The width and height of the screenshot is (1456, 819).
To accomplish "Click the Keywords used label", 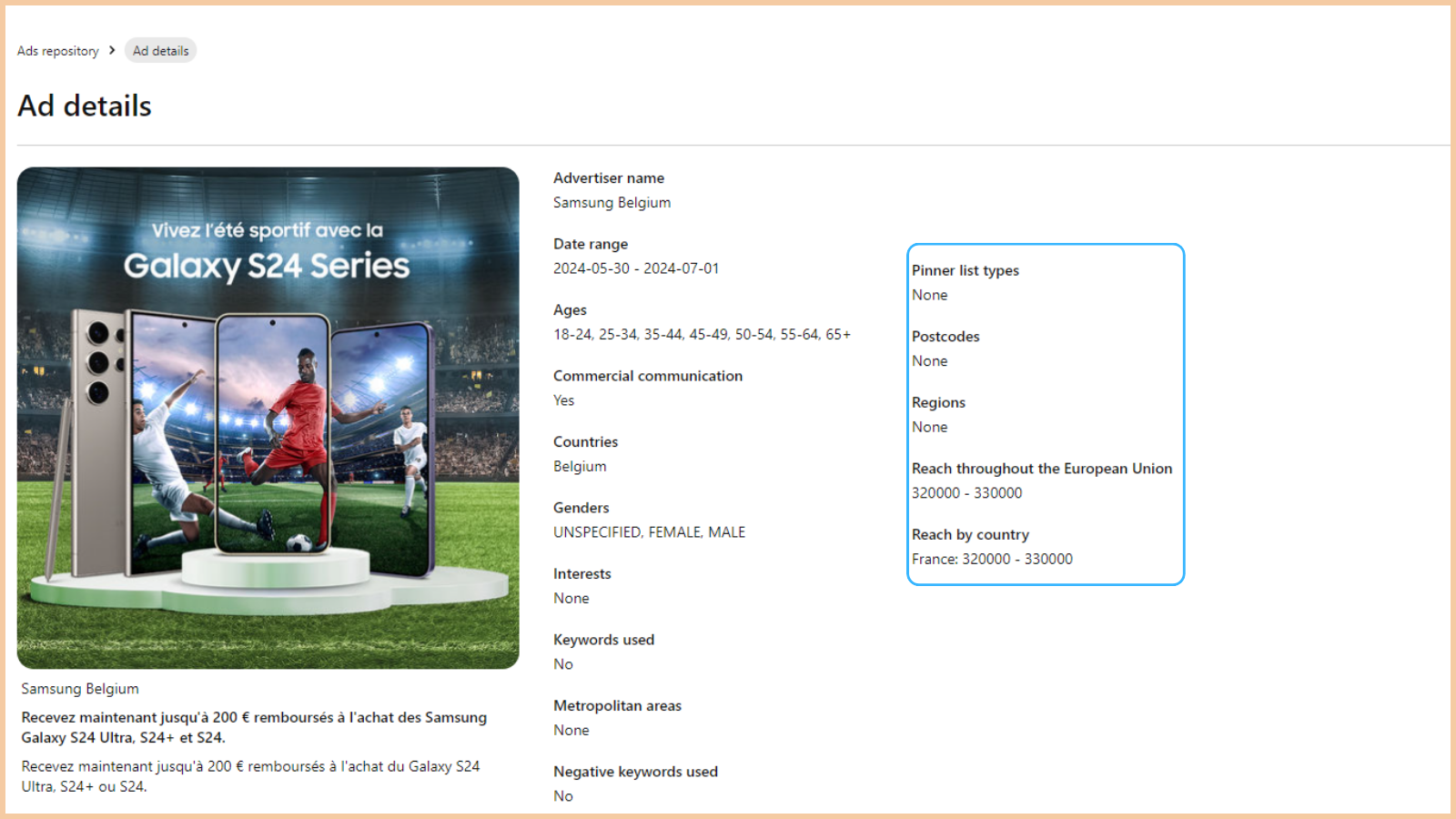I will point(603,640).
